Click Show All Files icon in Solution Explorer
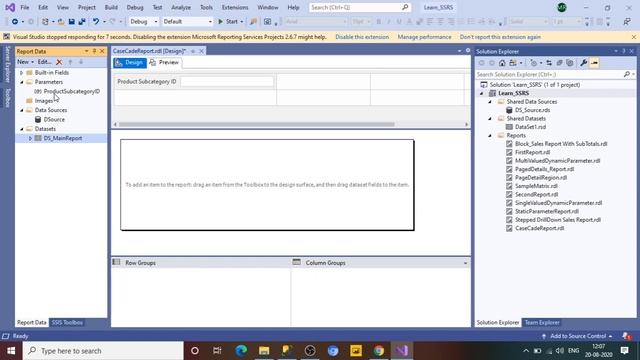Image resolution: width=640 pixels, height=360 pixels. coord(570,63)
